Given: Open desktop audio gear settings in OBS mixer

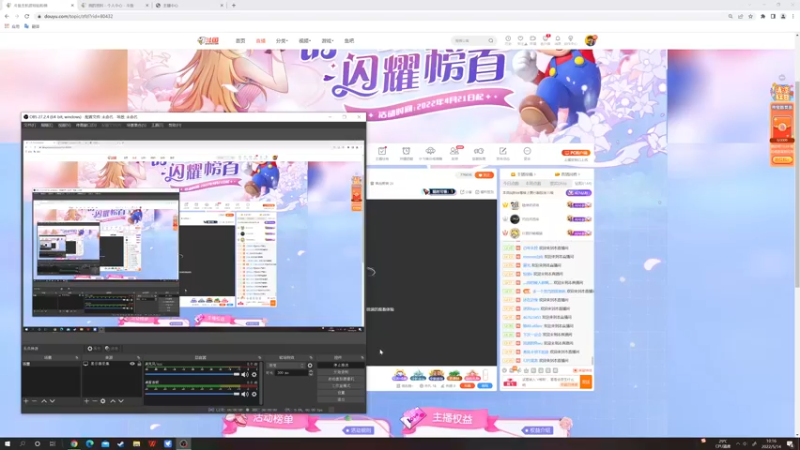Looking at the screenshot, I should [x=254, y=394].
